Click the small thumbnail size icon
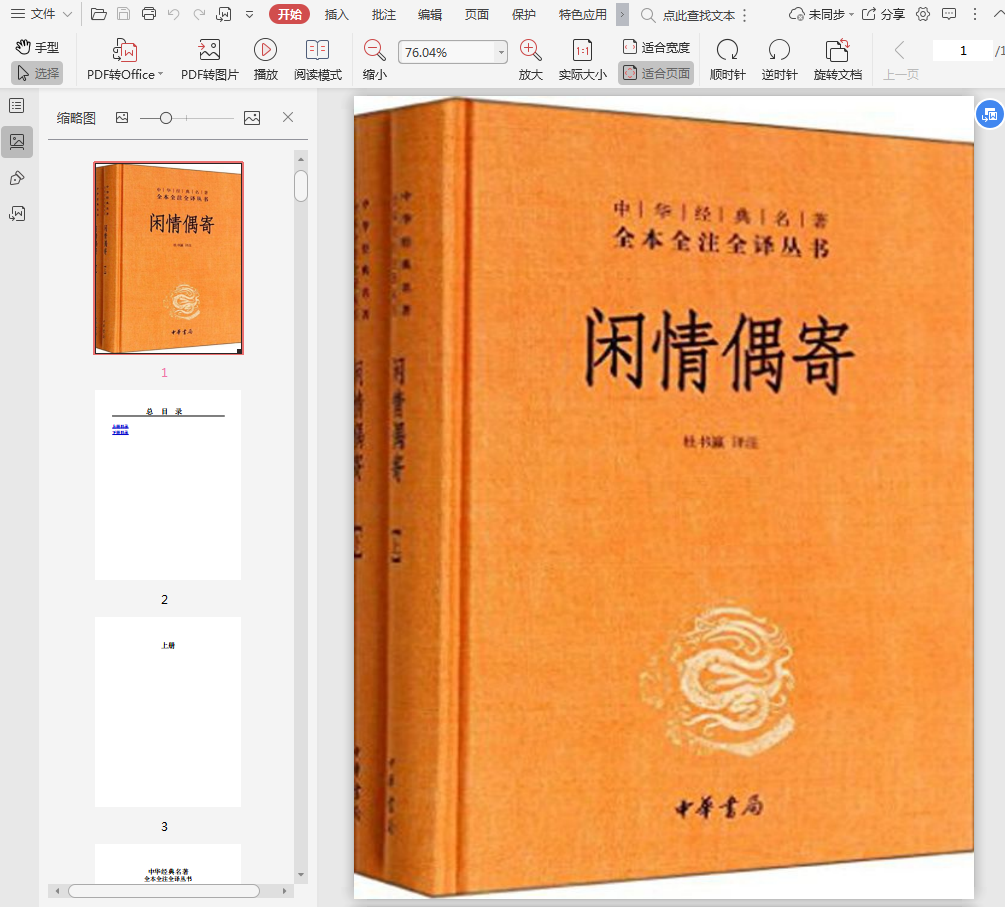Screen dimensions: 1005x907 122,117
